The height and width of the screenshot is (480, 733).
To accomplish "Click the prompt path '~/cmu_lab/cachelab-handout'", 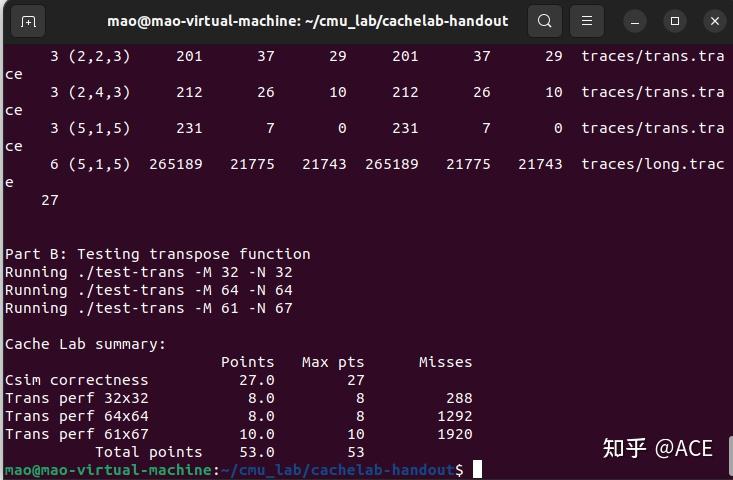I will (338, 470).
